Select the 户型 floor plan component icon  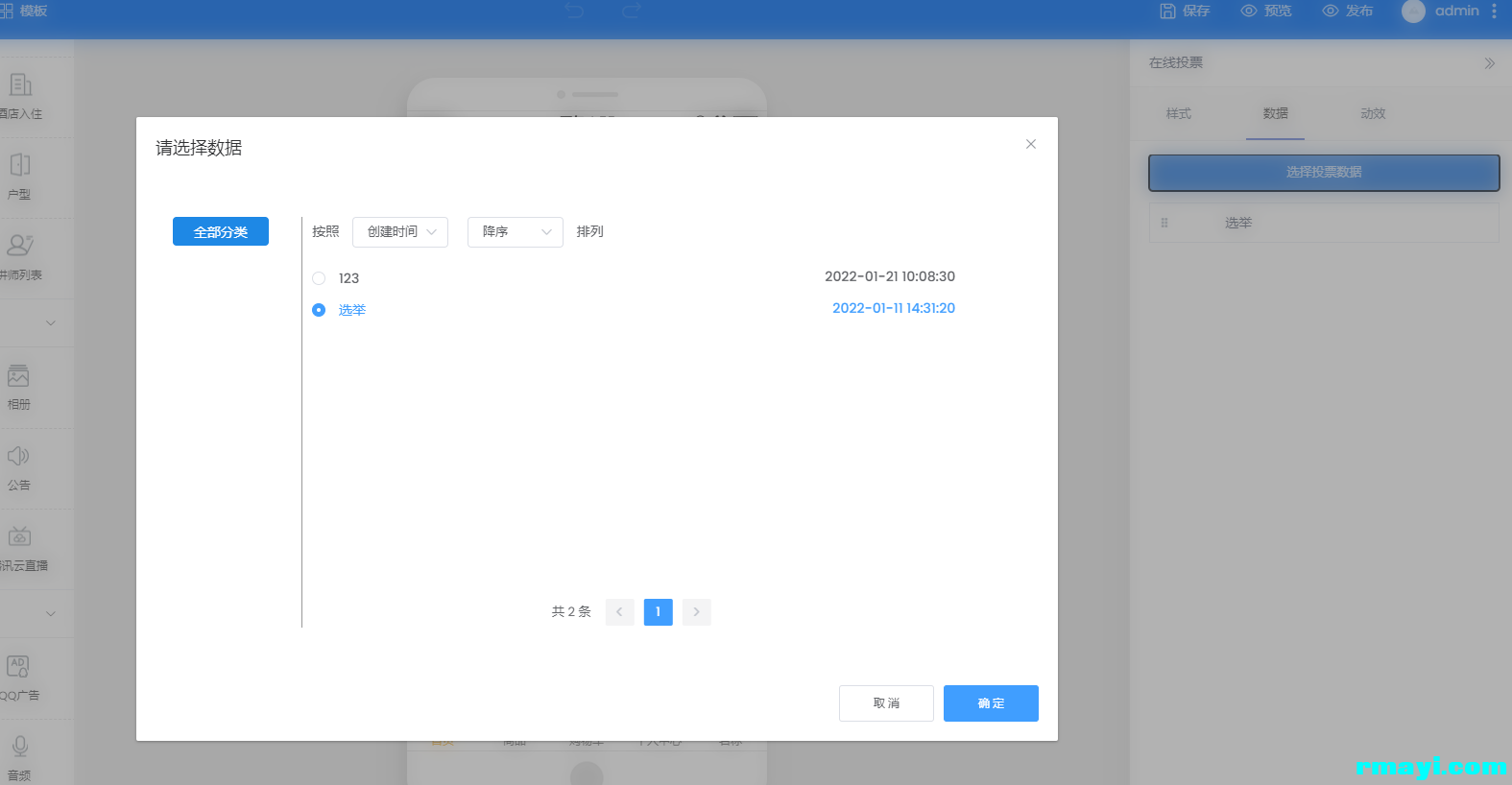tap(20, 165)
